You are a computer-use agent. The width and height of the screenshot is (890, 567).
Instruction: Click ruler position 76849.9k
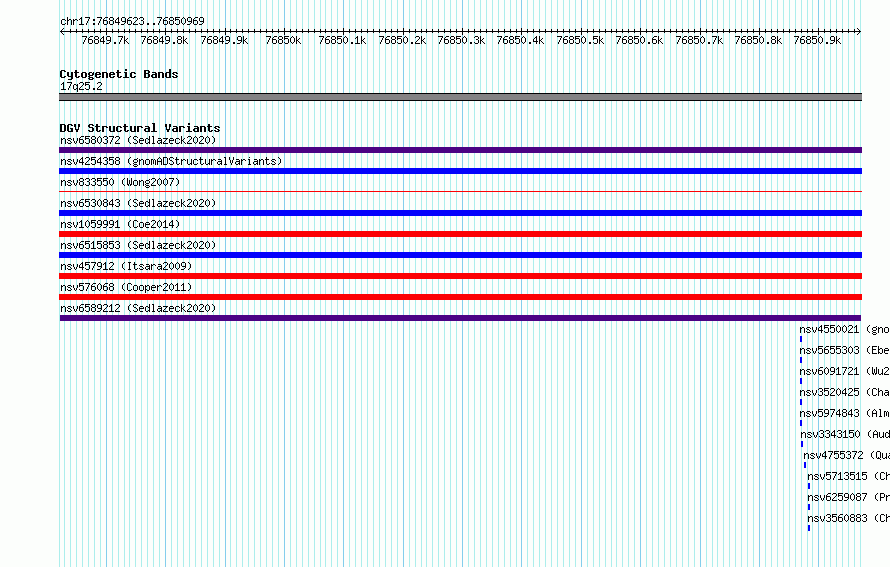click(224, 40)
